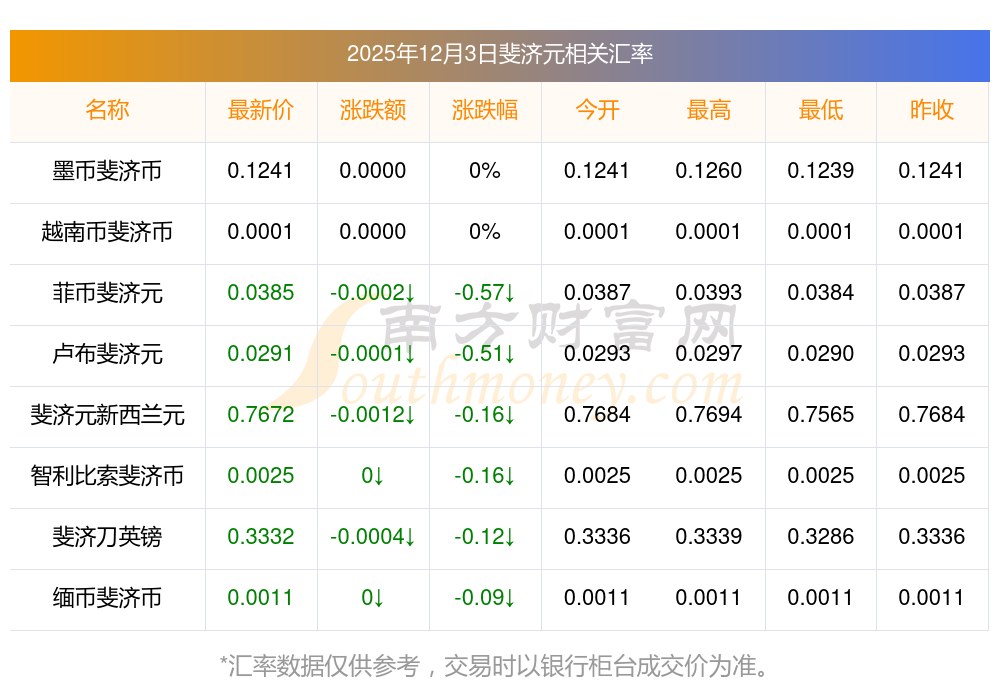
Task: Select the 最新价 column header
Action: click(260, 110)
